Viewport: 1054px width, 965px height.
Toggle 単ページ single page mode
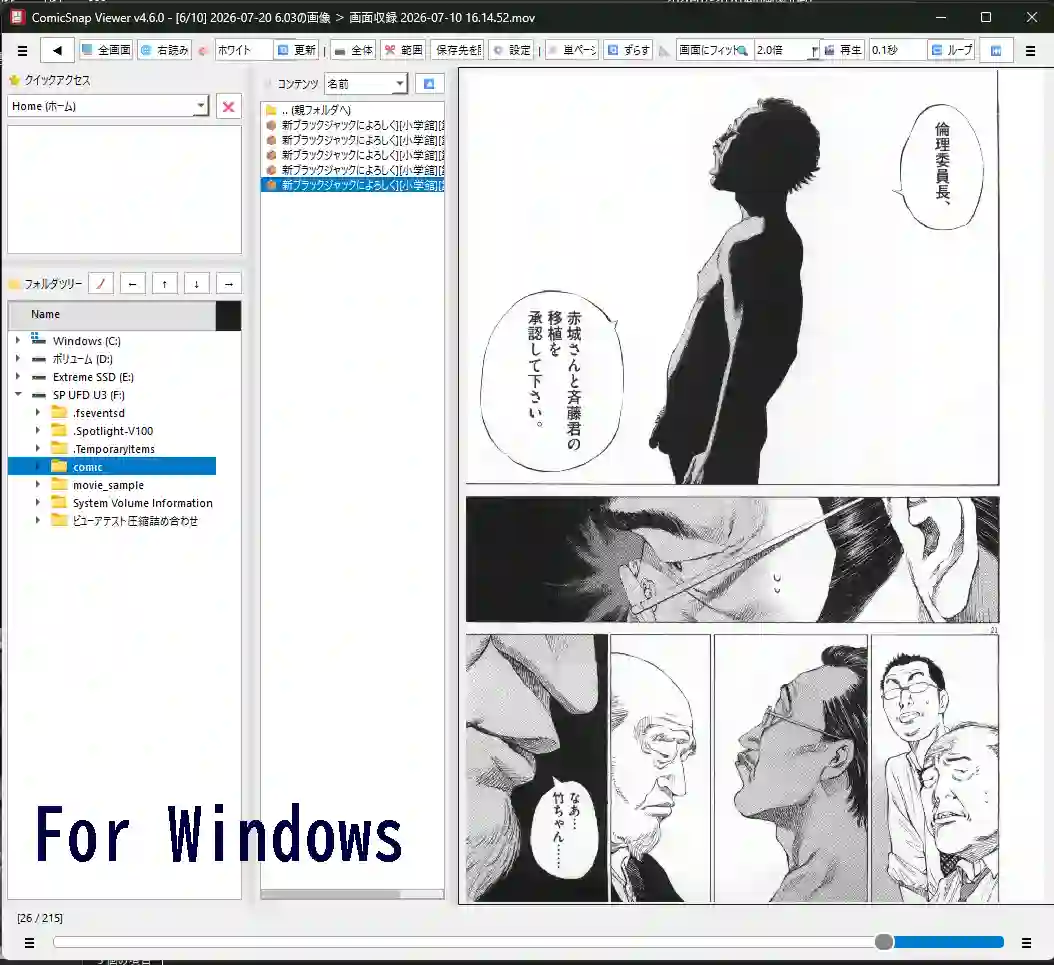571,50
